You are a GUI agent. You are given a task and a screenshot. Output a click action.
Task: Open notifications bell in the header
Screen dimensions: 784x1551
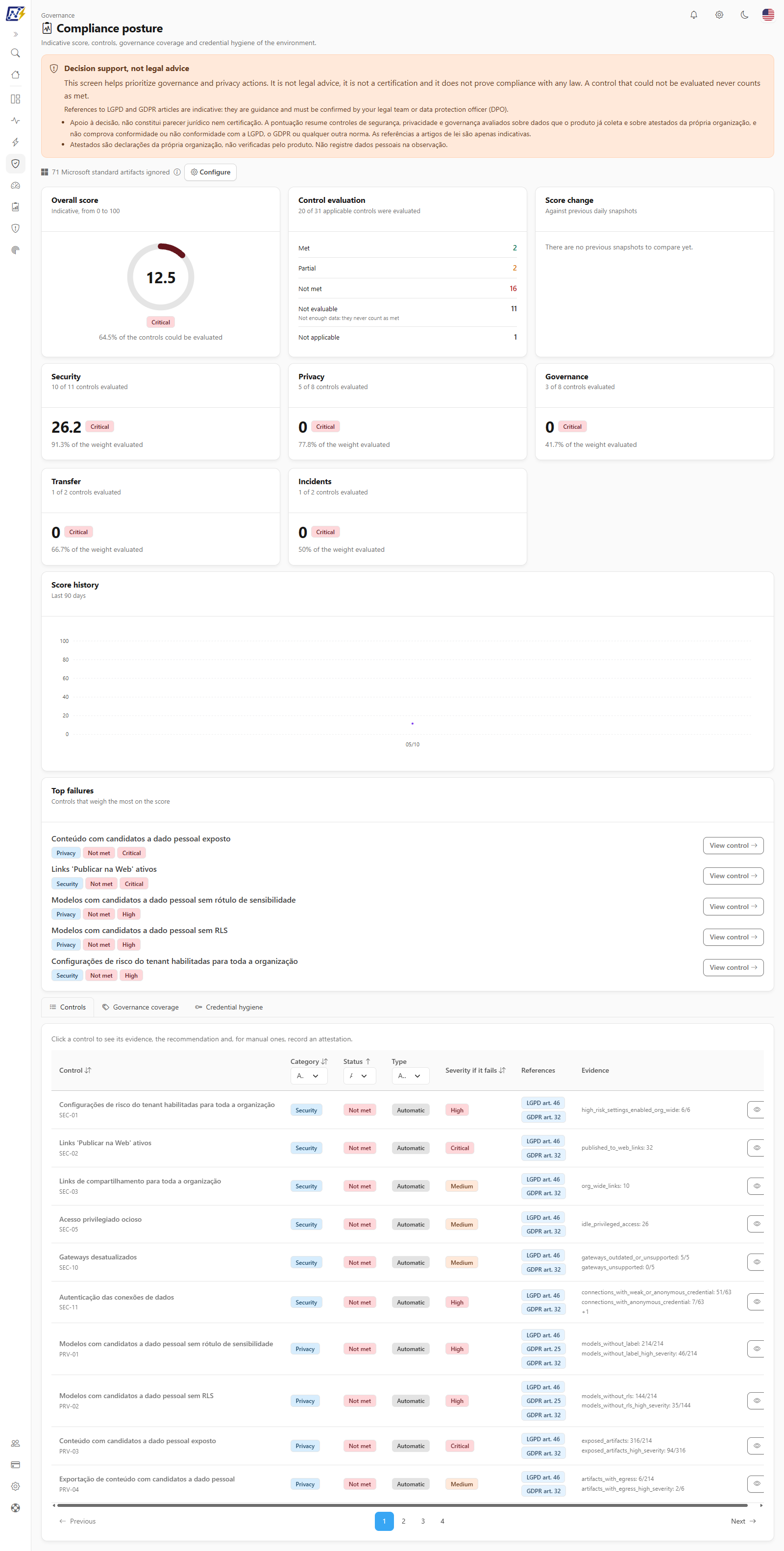[x=694, y=15]
